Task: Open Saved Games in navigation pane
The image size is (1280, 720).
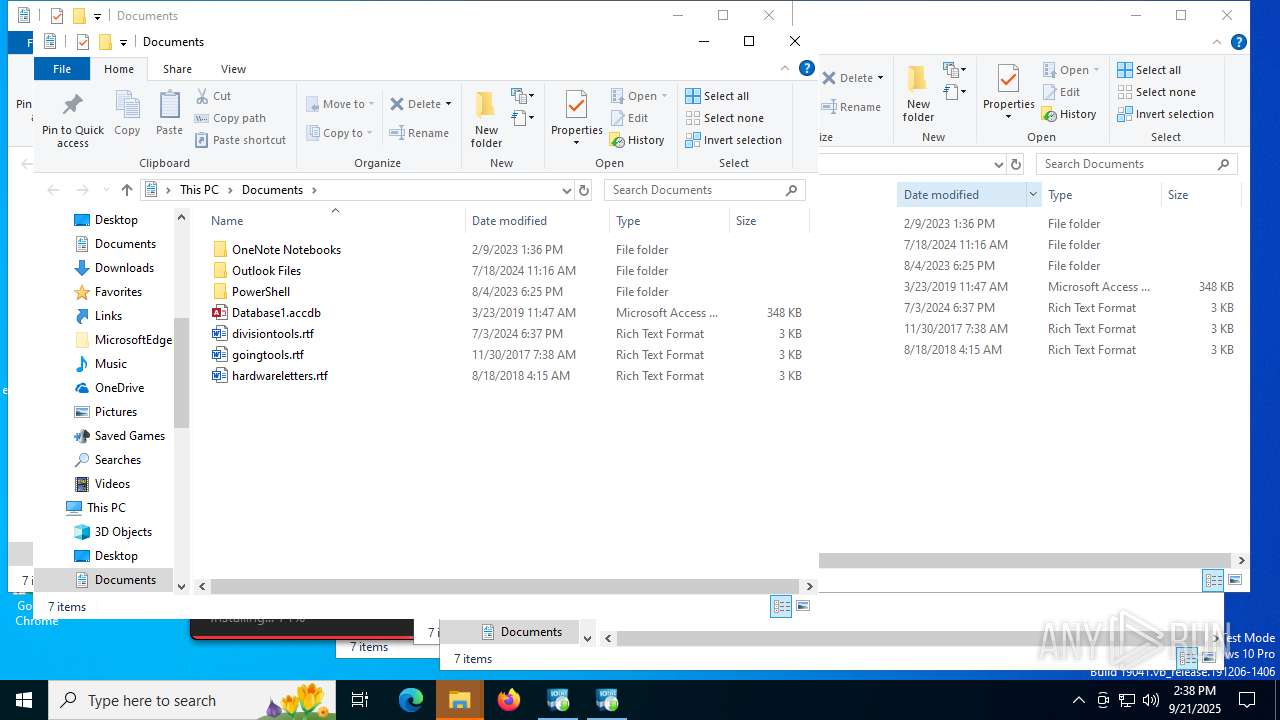Action: coord(130,436)
